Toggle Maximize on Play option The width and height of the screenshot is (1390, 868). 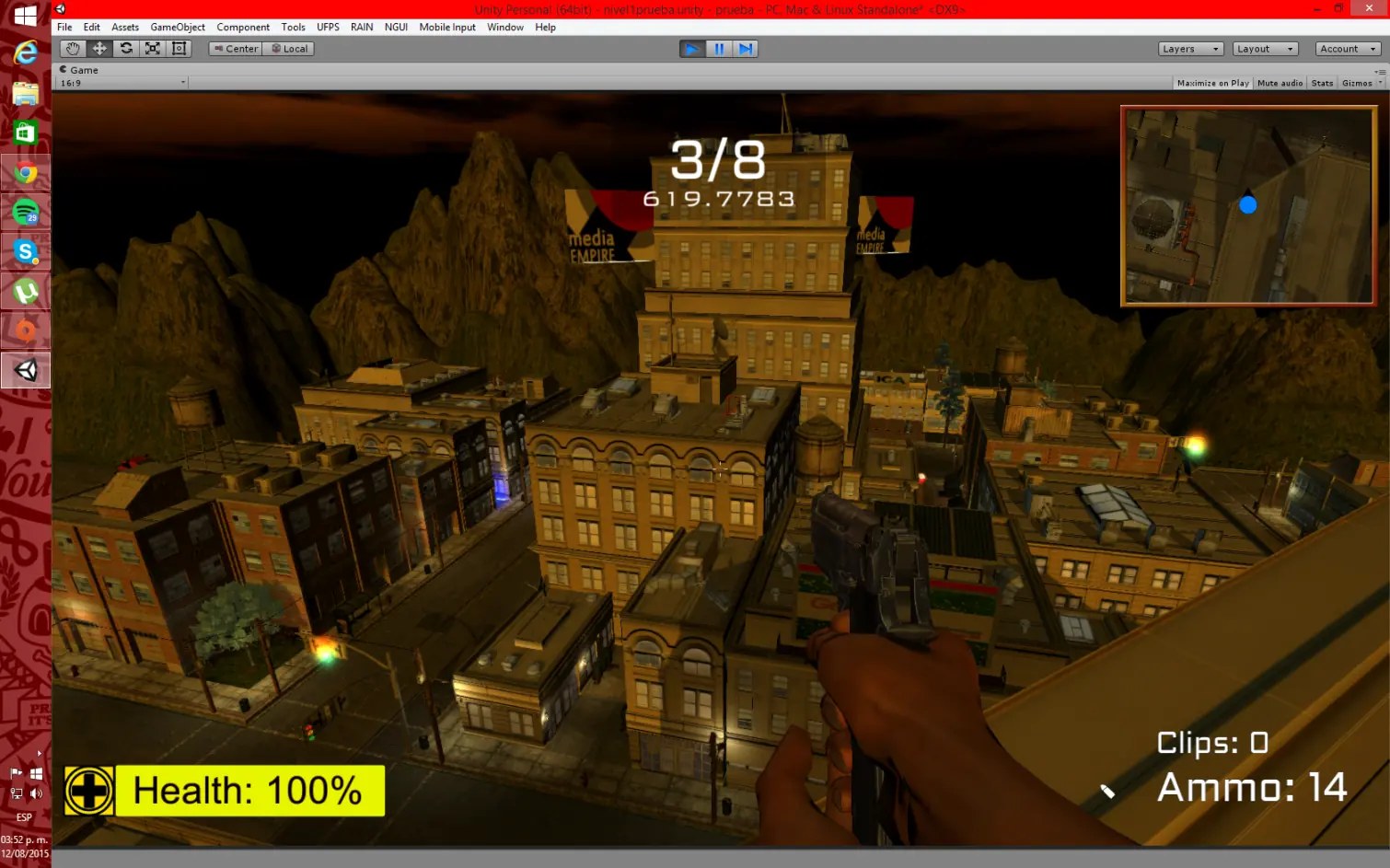point(1213,83)
